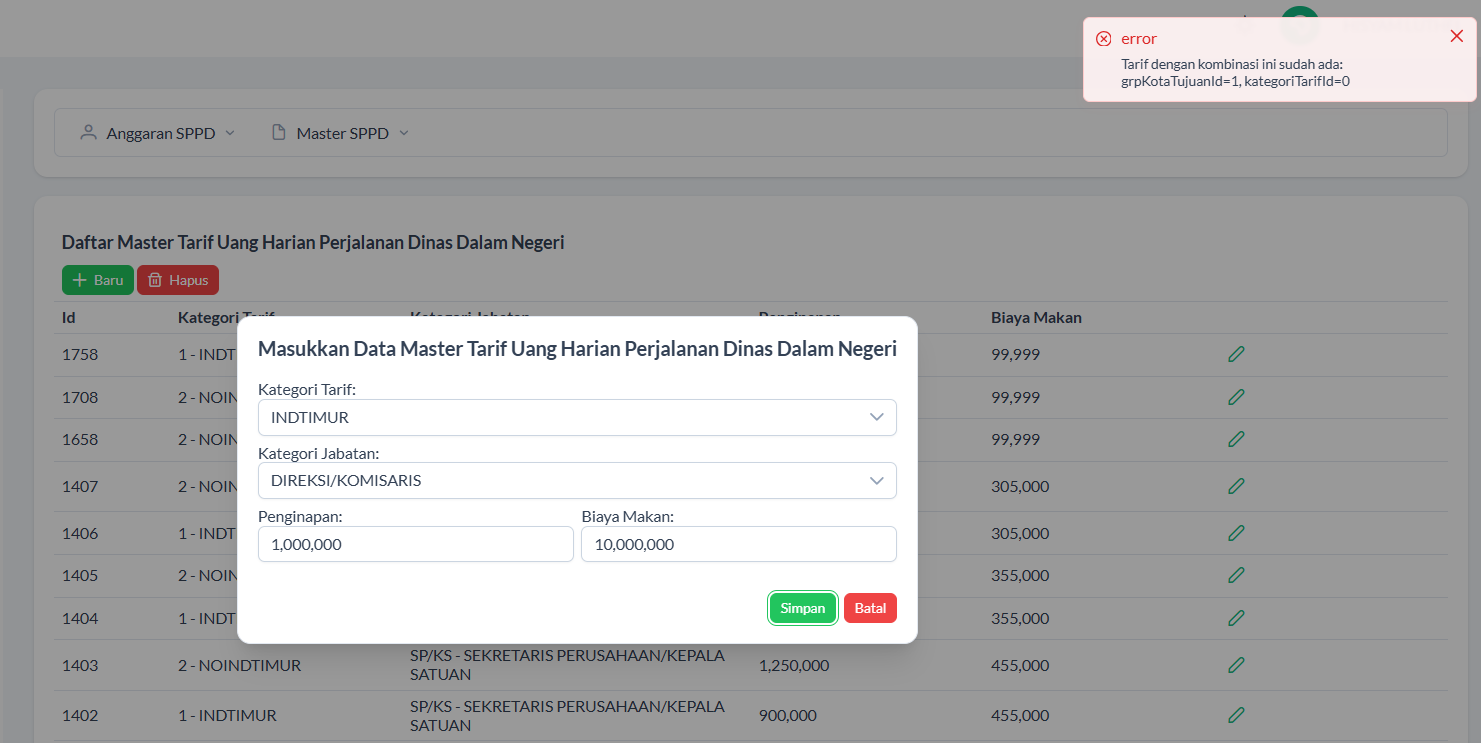
Task: Click the edit pencil icon for row 1708
Action: point(1236,397)
